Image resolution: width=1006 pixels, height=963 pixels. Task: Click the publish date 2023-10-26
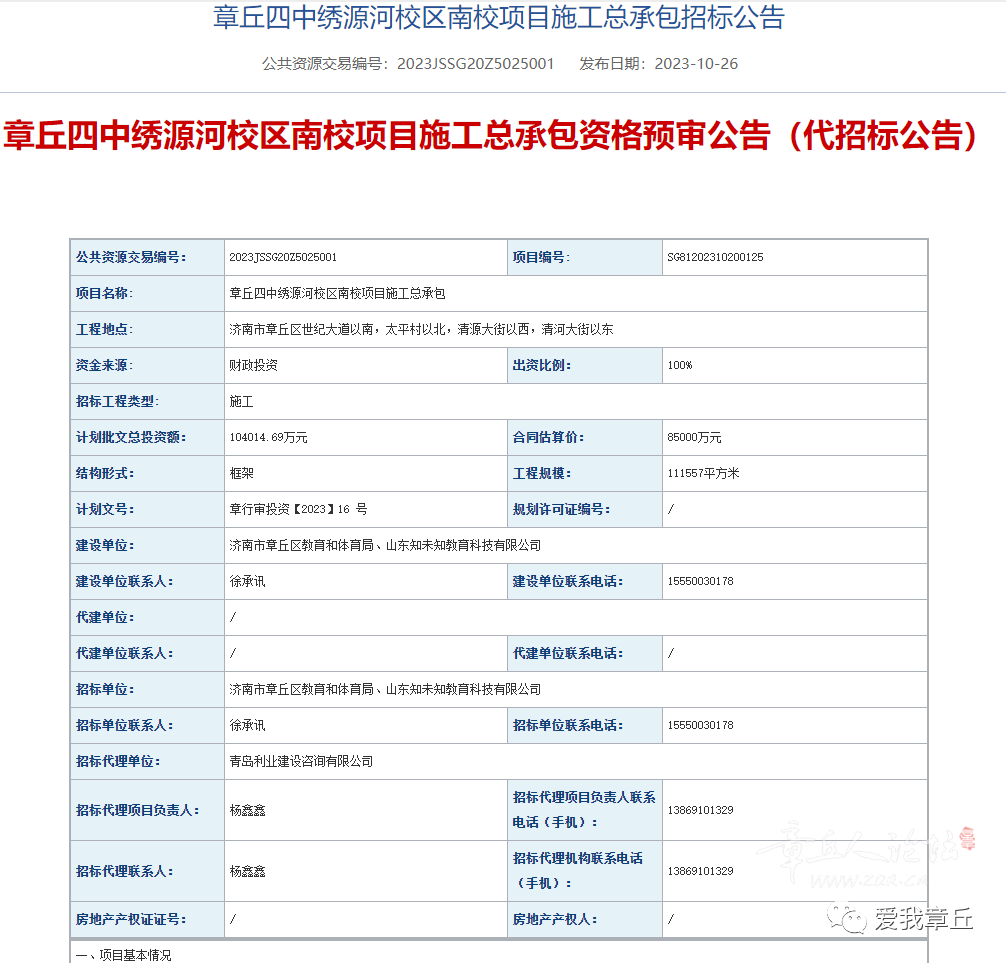(696, 64)
